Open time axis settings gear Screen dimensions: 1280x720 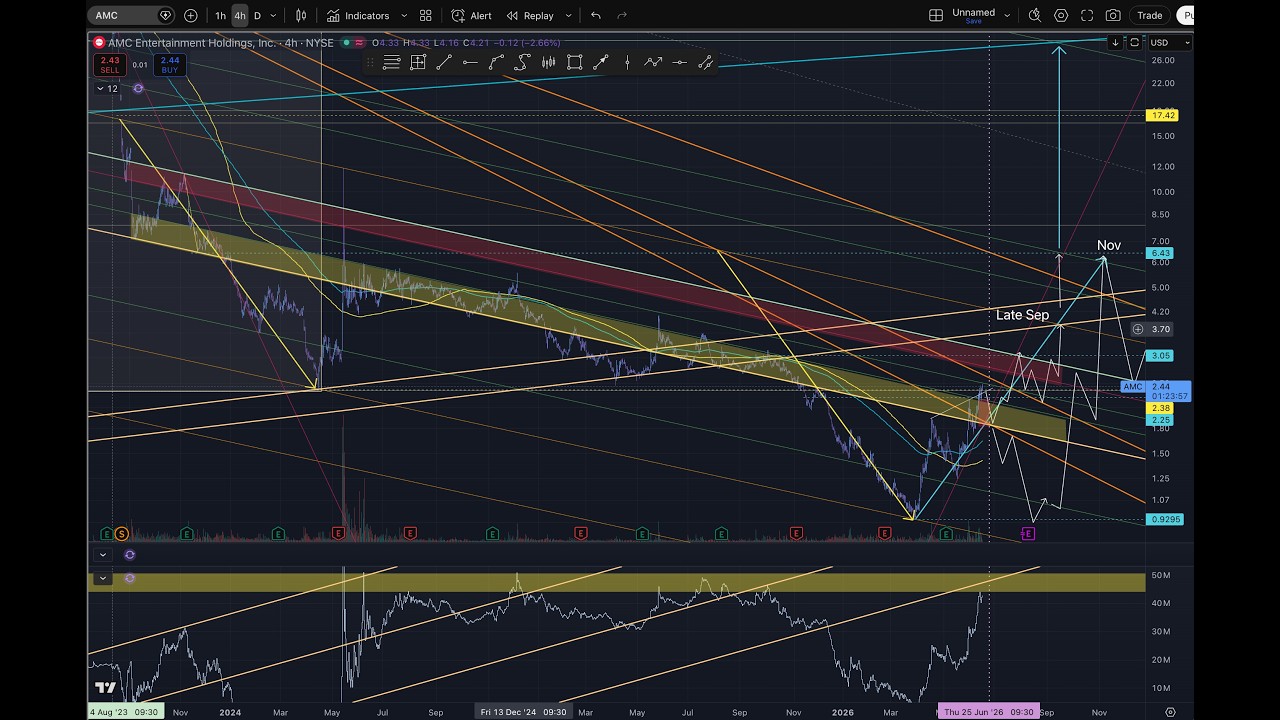1170,712
